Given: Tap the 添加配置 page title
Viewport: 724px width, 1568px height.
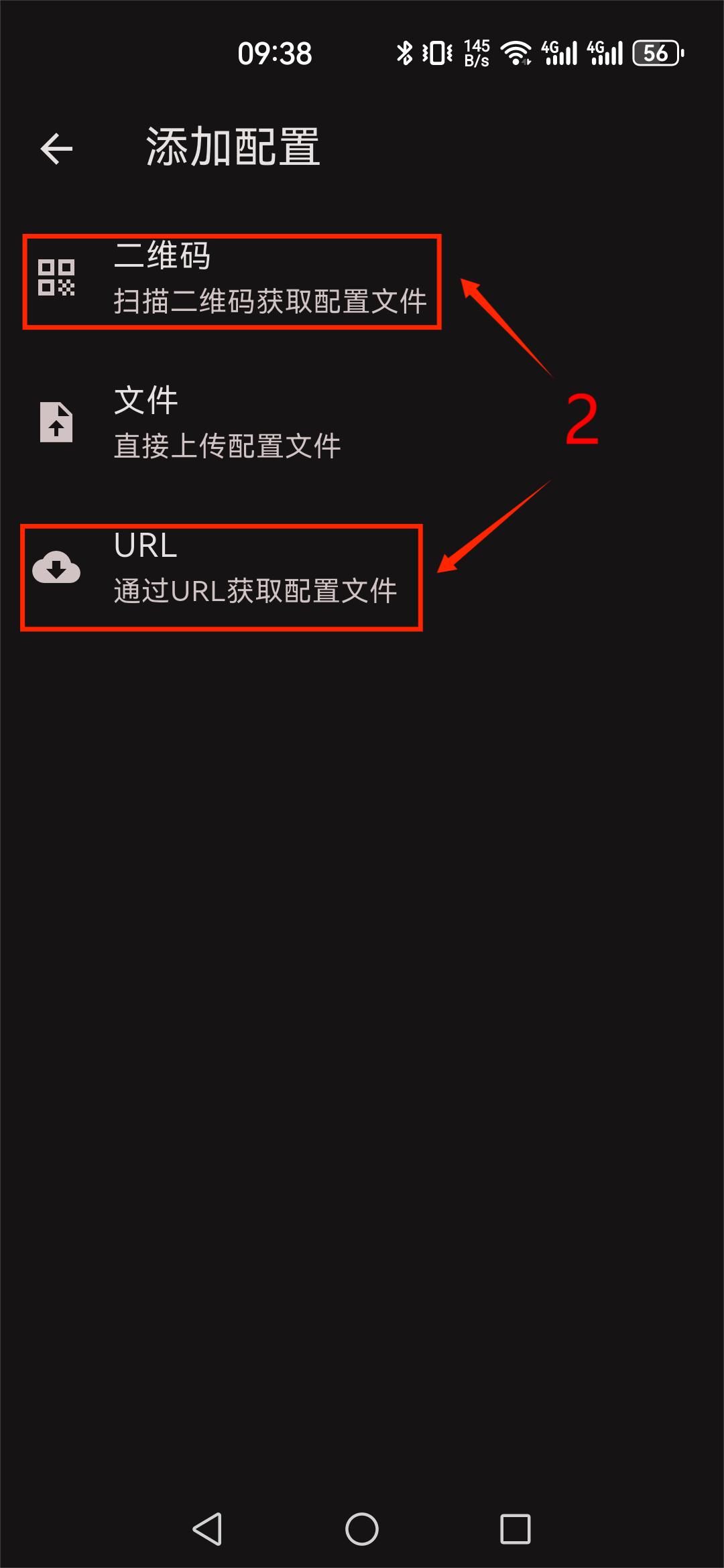Looking at the screenshot, I should (x=233, y=147).
